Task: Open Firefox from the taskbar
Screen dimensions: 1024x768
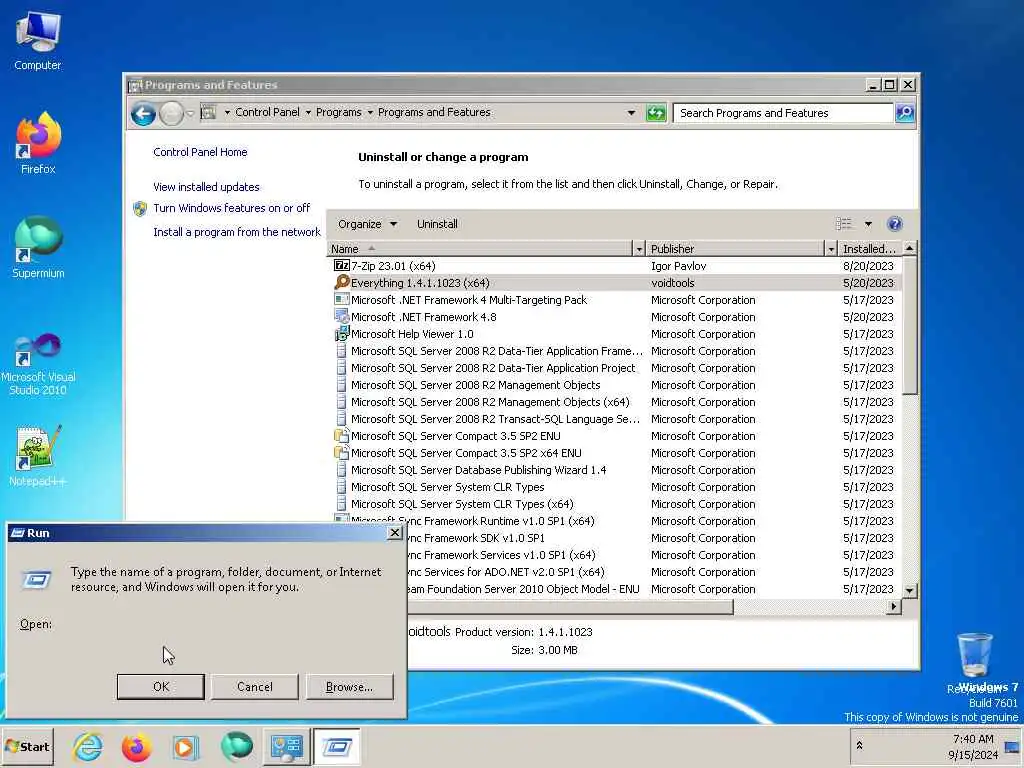Action: [136, 746]
